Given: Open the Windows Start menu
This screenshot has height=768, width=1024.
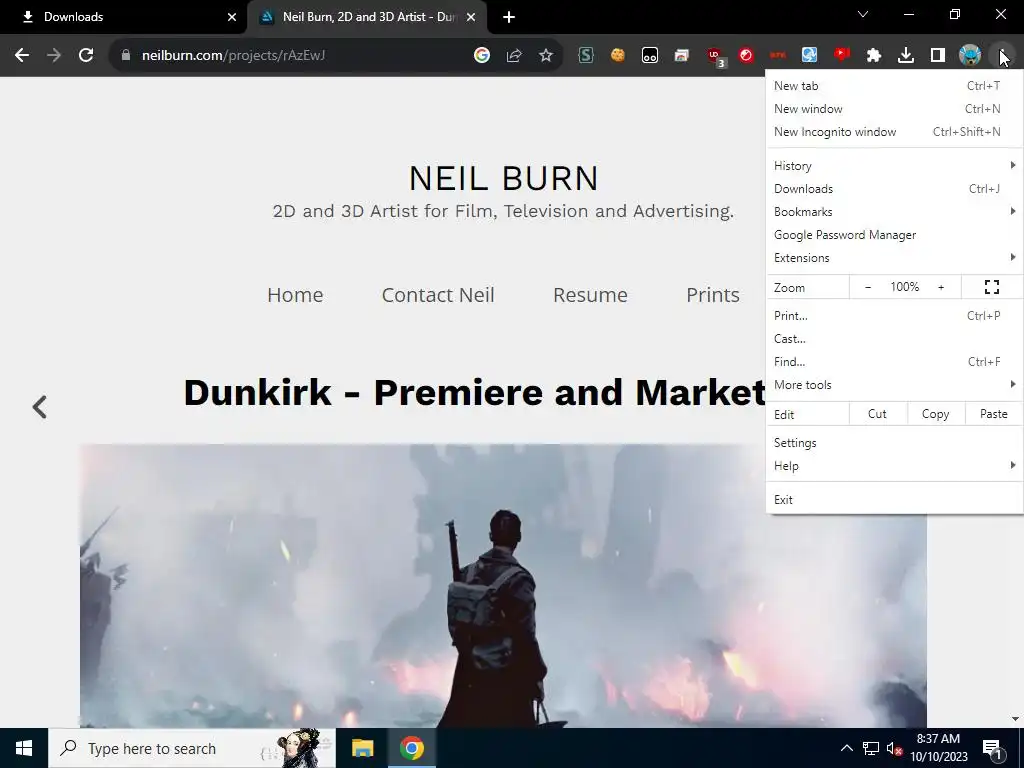Looking at the screenshot, I should tap(24, 748).
